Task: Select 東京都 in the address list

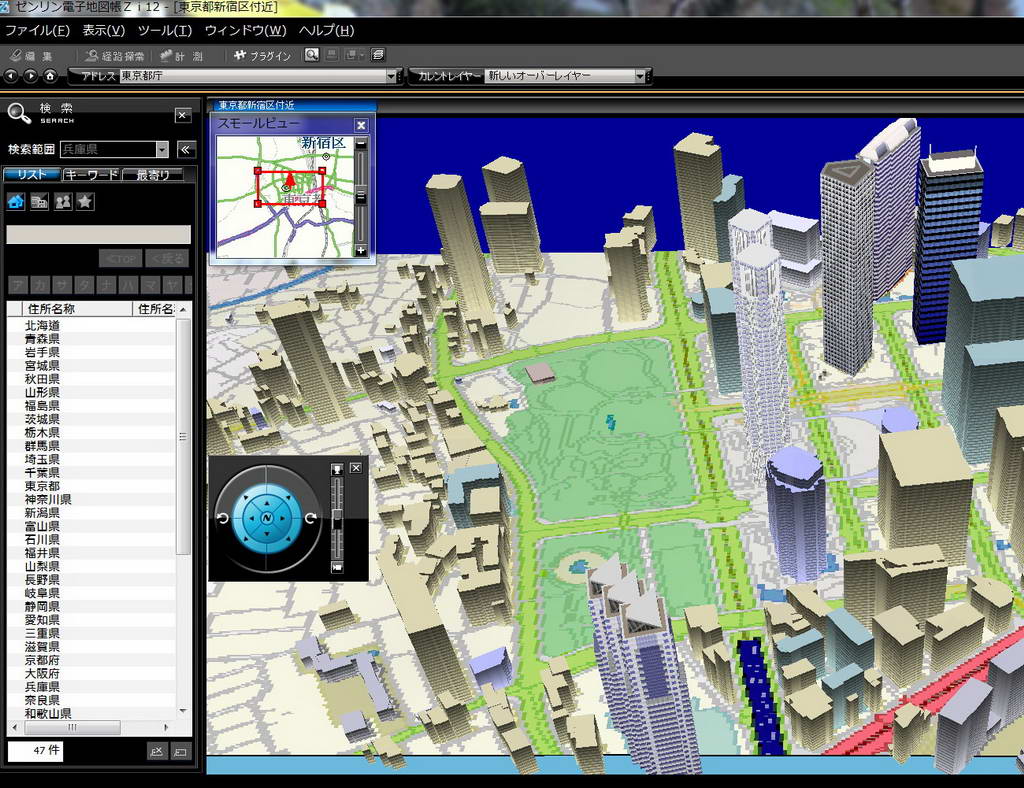Action: (x=42, y=486)
